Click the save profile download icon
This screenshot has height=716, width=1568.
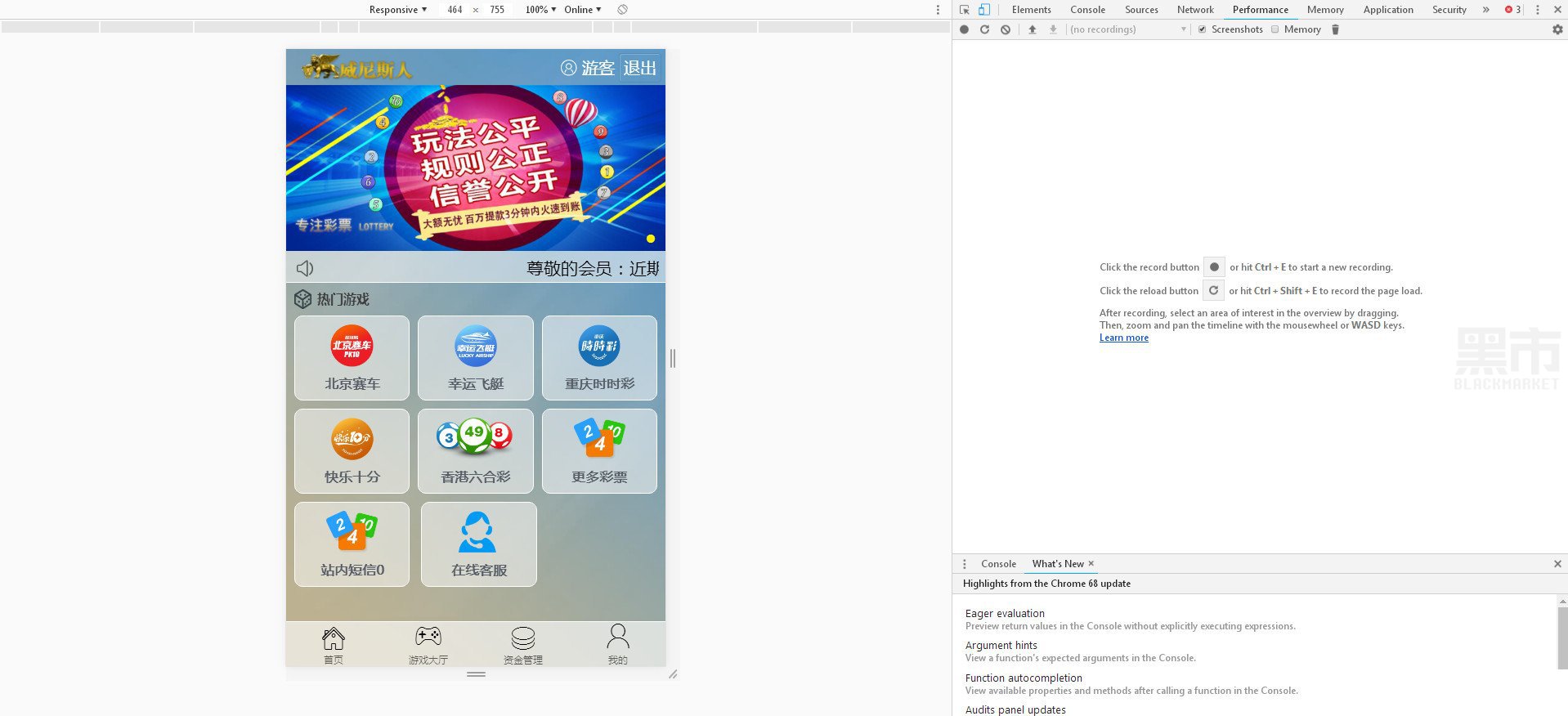click(1053, 29)
